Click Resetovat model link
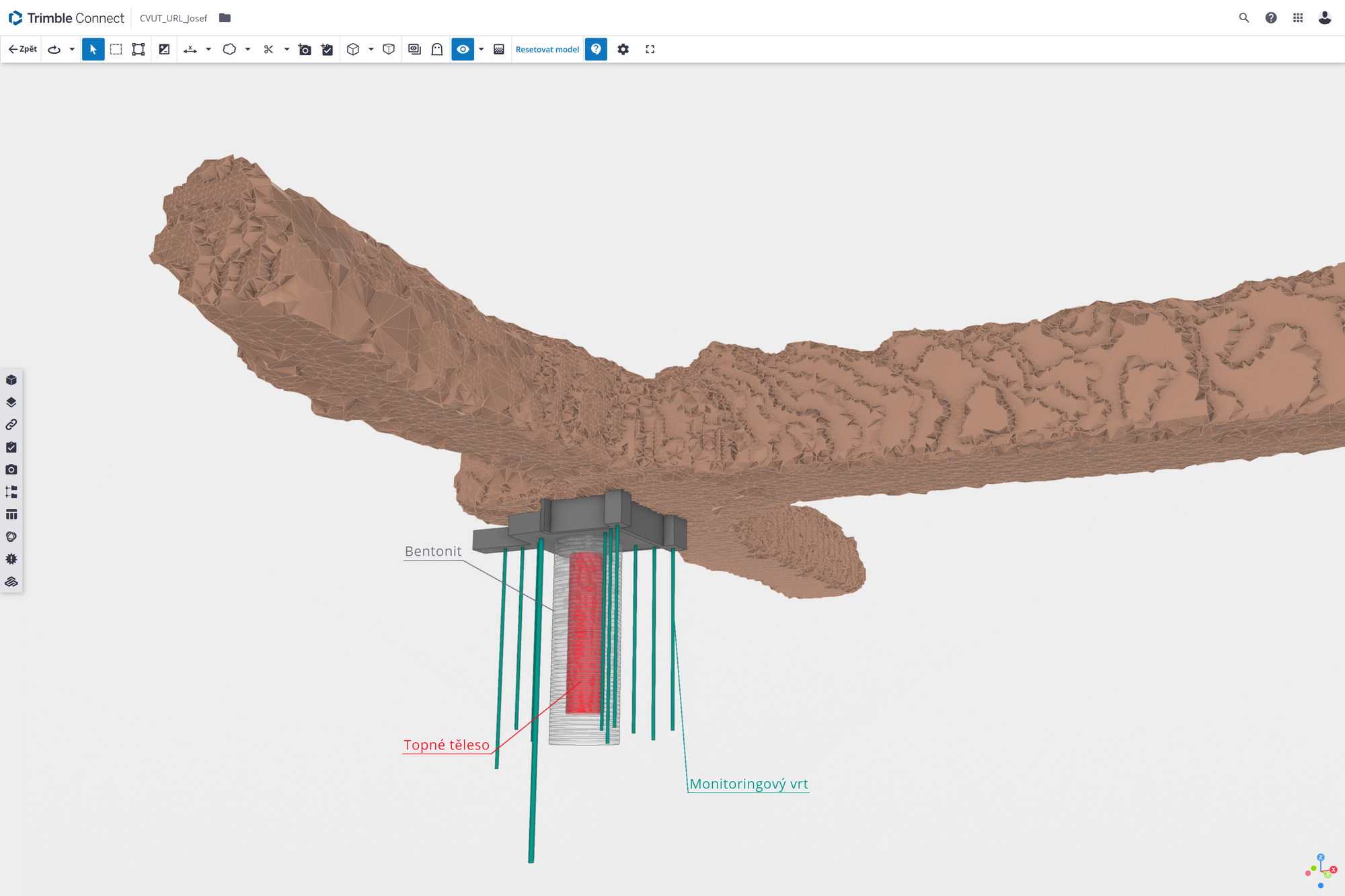Screen dimensions: 1345x896 pyautogui.click(x=547, y=49)
